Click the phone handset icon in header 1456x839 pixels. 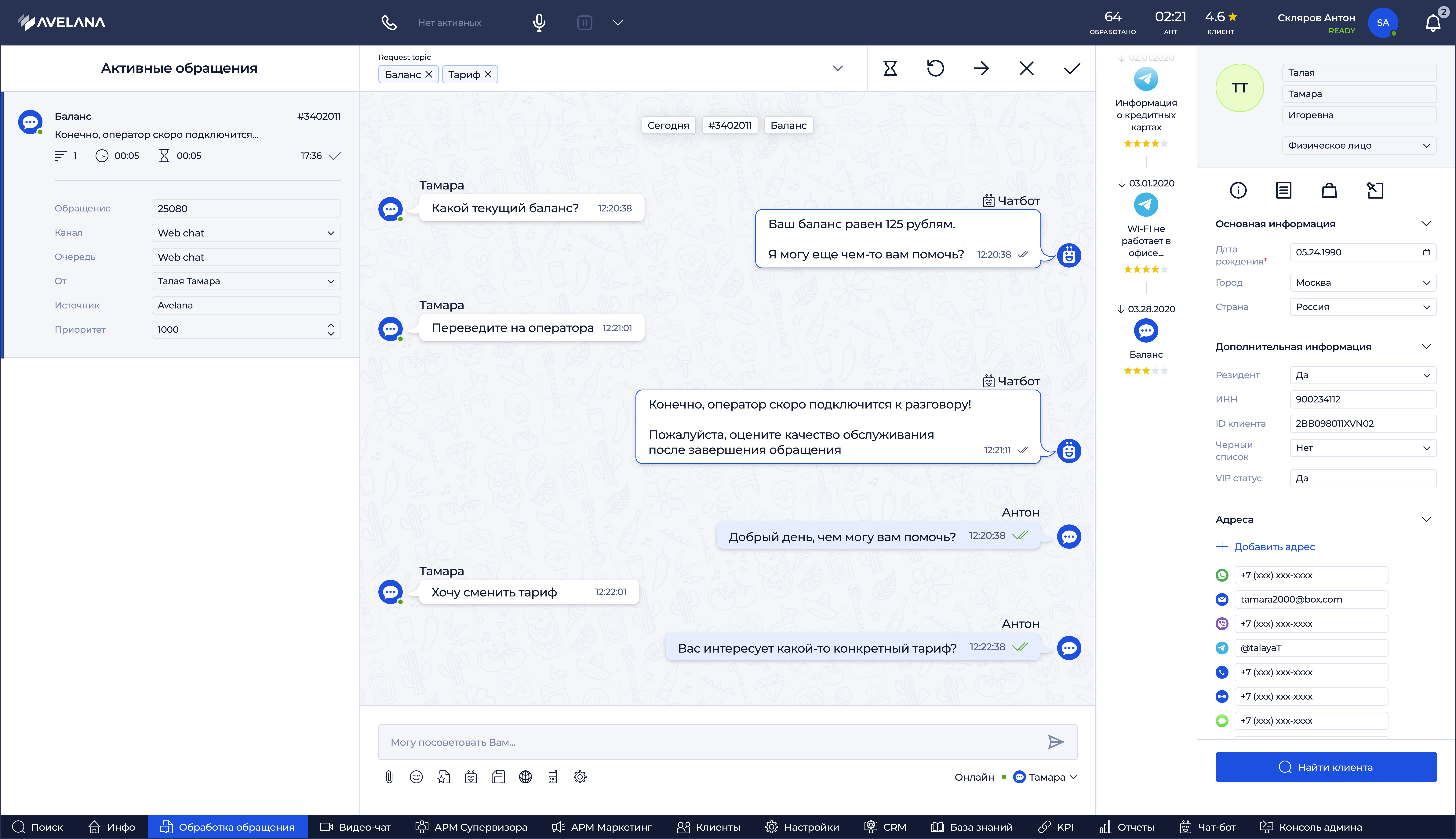click(389, 23)
